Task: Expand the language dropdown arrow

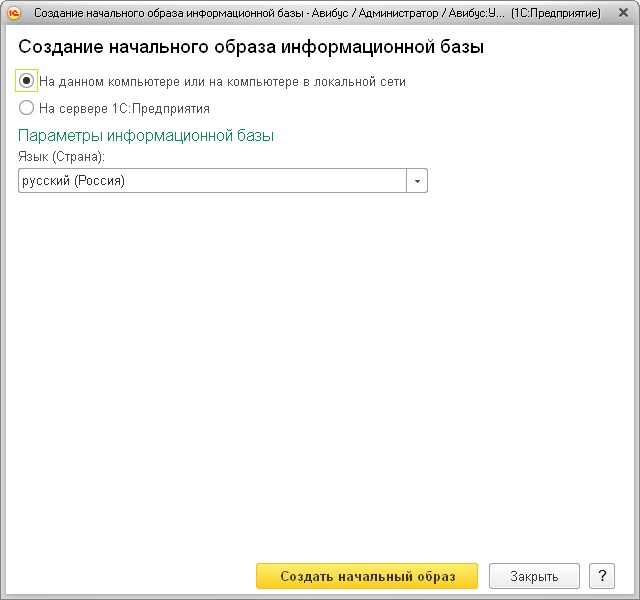Action: (x=417, y=181)
